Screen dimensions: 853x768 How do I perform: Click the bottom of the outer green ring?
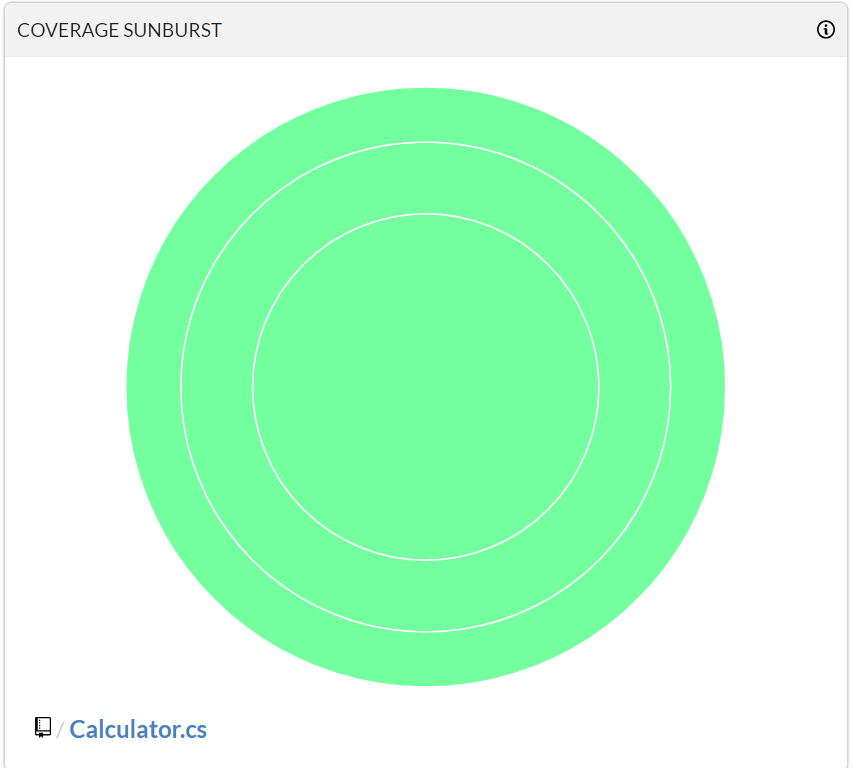tap(426, 659)
